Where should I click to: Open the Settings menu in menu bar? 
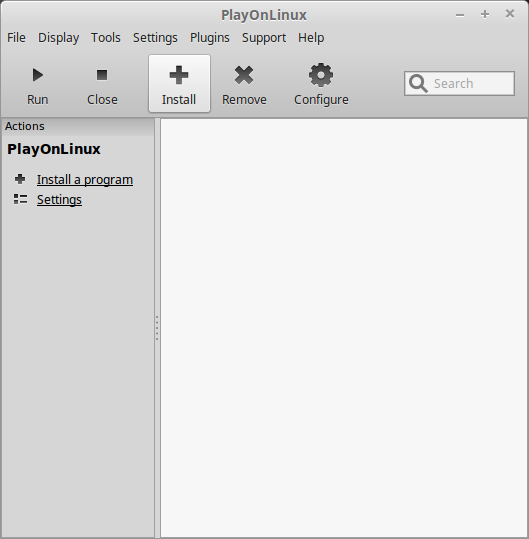(155, 37)
